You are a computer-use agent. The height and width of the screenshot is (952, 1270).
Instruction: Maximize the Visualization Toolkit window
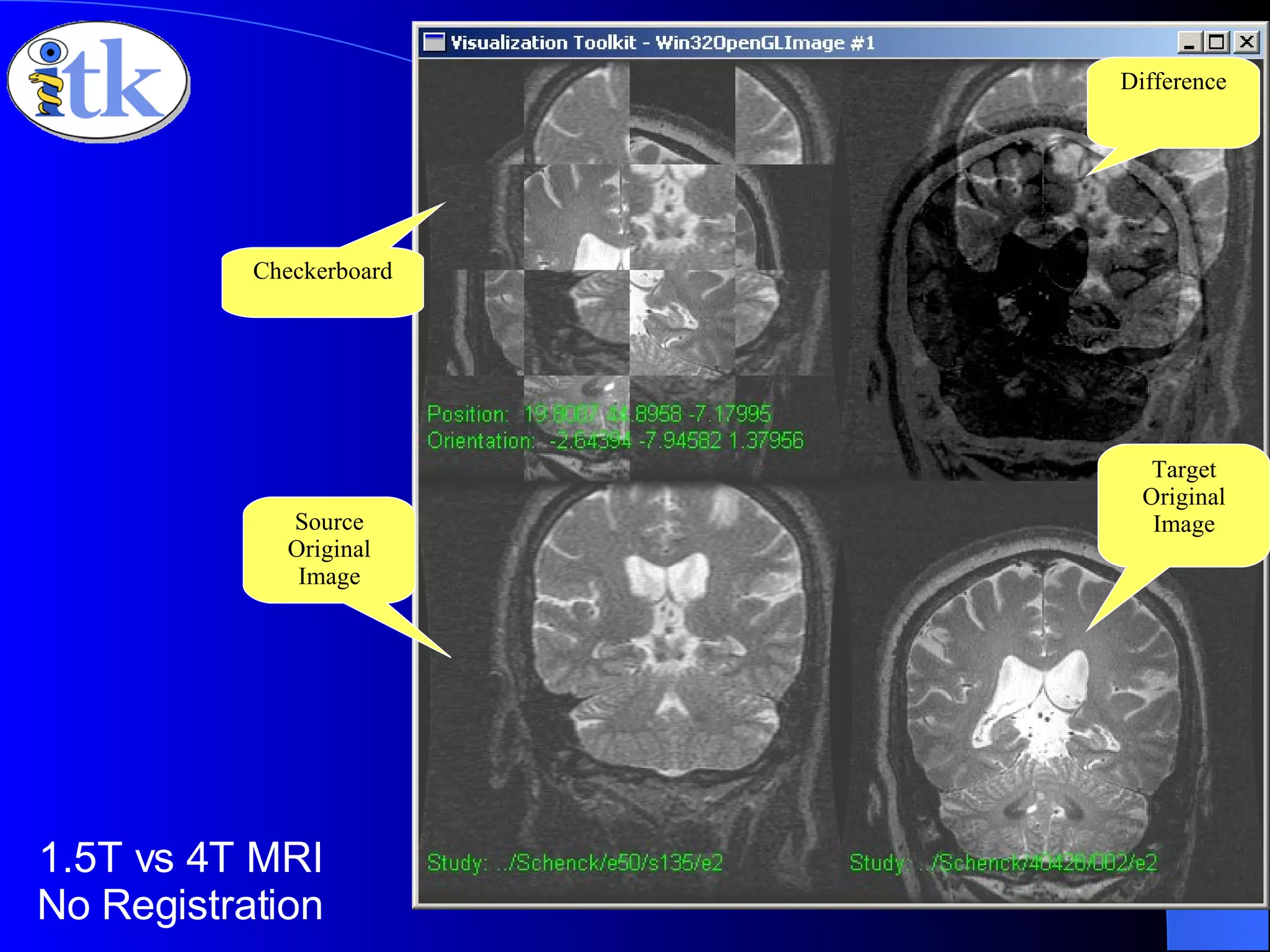point(1217,43)
